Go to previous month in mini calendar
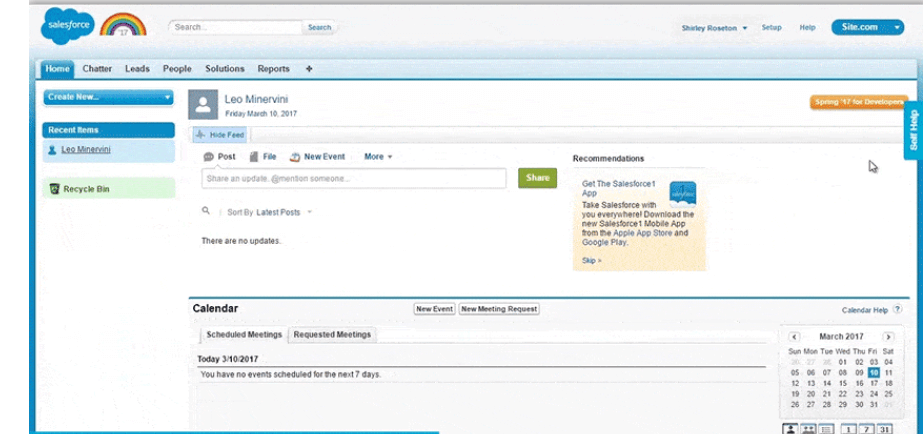The image size is (923, 434). [794, 337]
